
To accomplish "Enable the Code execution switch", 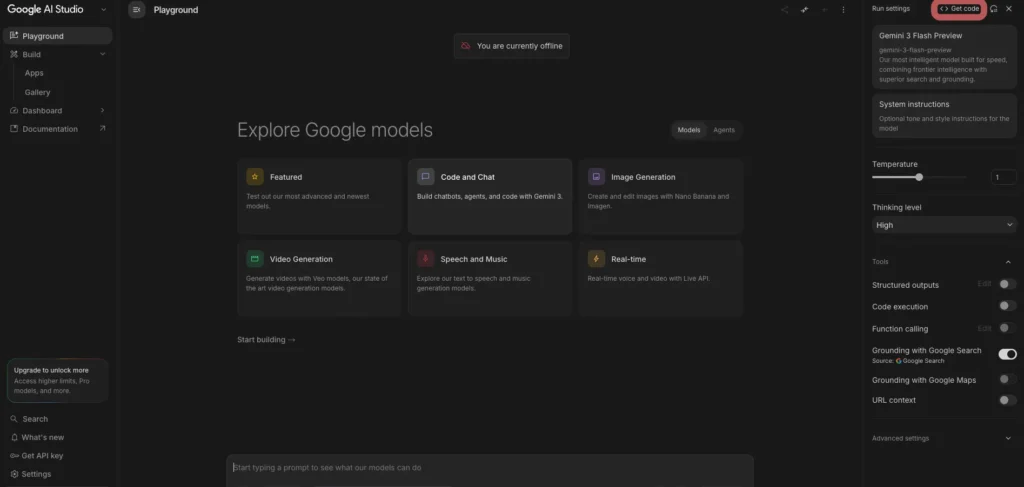I will point(1007,306).
